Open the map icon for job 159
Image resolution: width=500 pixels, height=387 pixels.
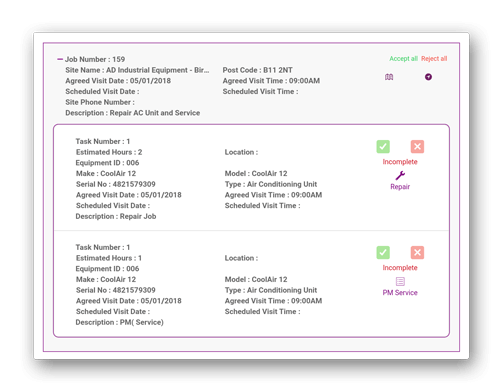[x=389, y=77]
